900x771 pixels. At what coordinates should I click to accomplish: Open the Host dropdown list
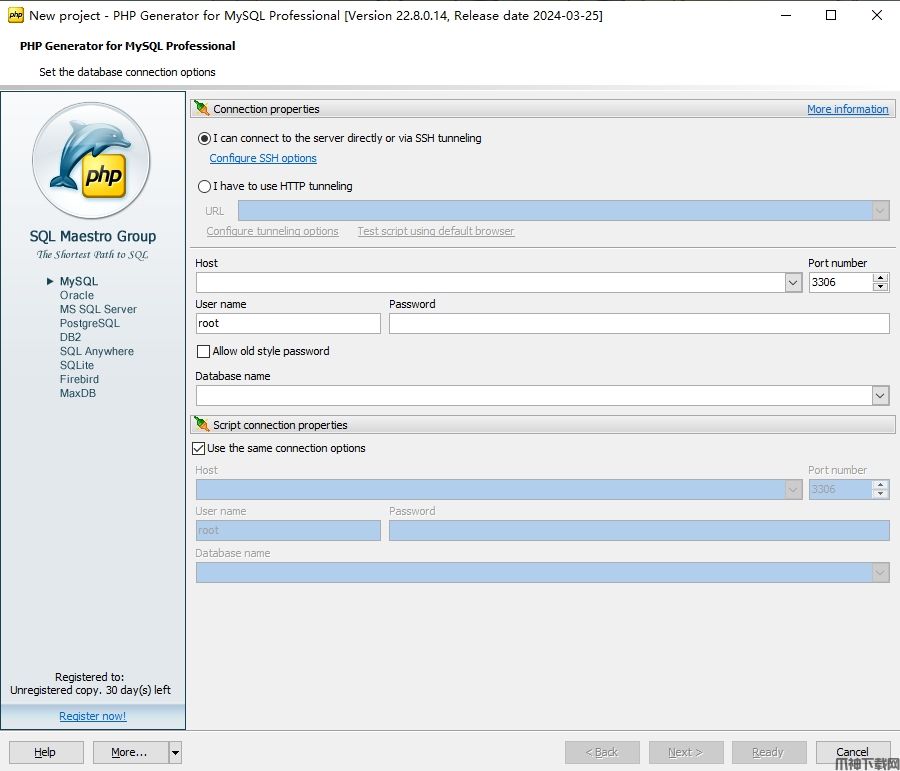[x=793, y=283]
